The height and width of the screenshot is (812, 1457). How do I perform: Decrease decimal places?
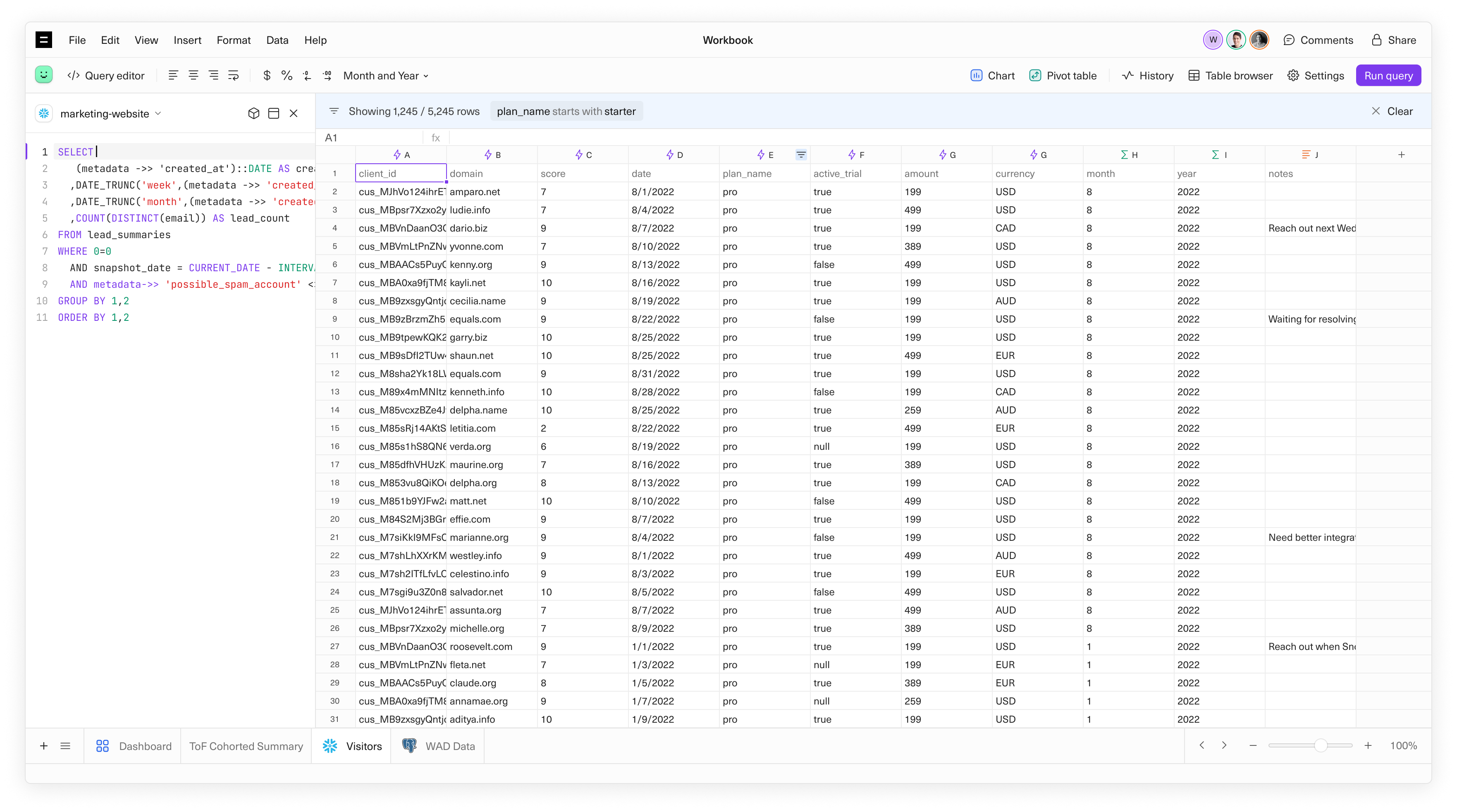(307, 75)
